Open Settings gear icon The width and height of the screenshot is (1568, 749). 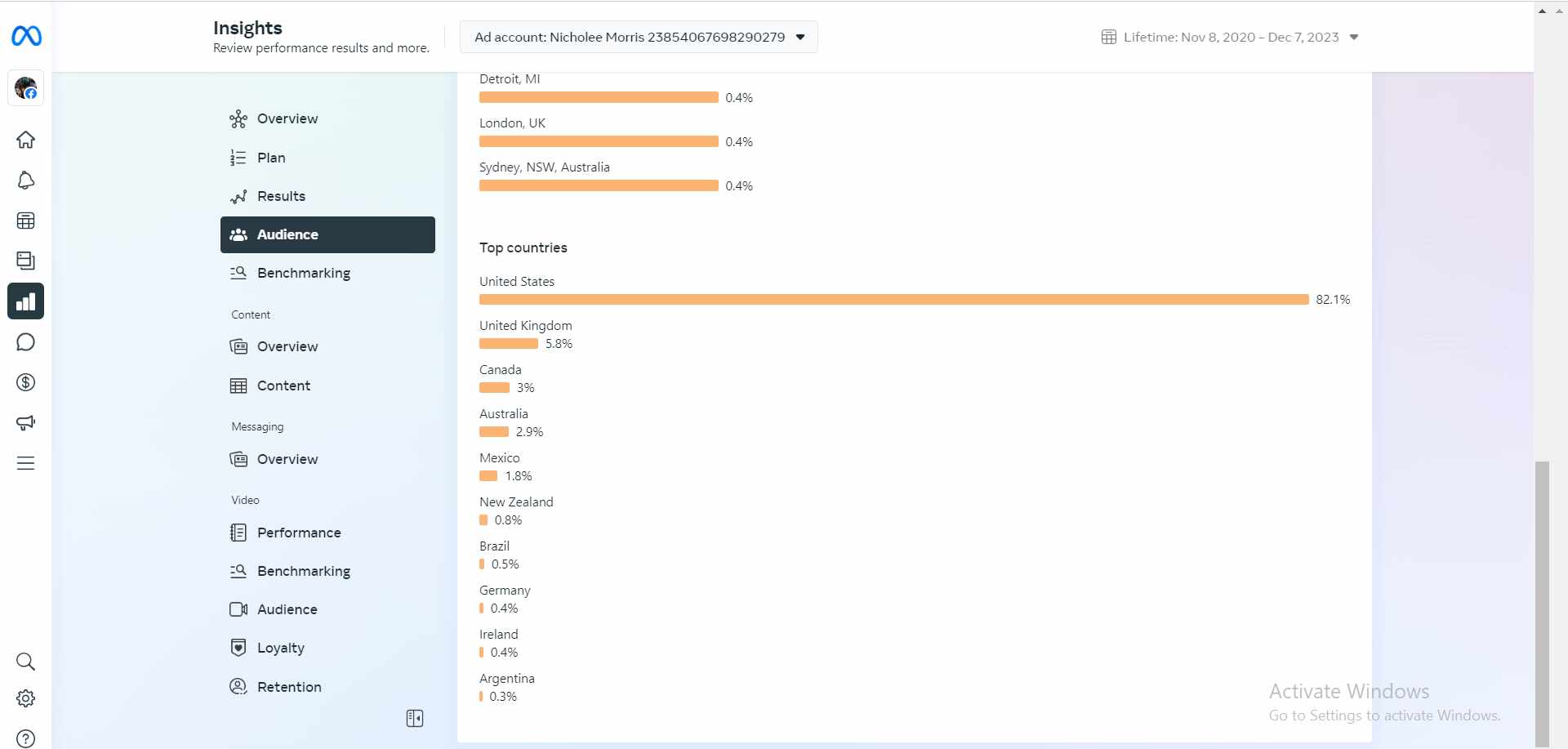pyautogui.click(x=26, y=699)
